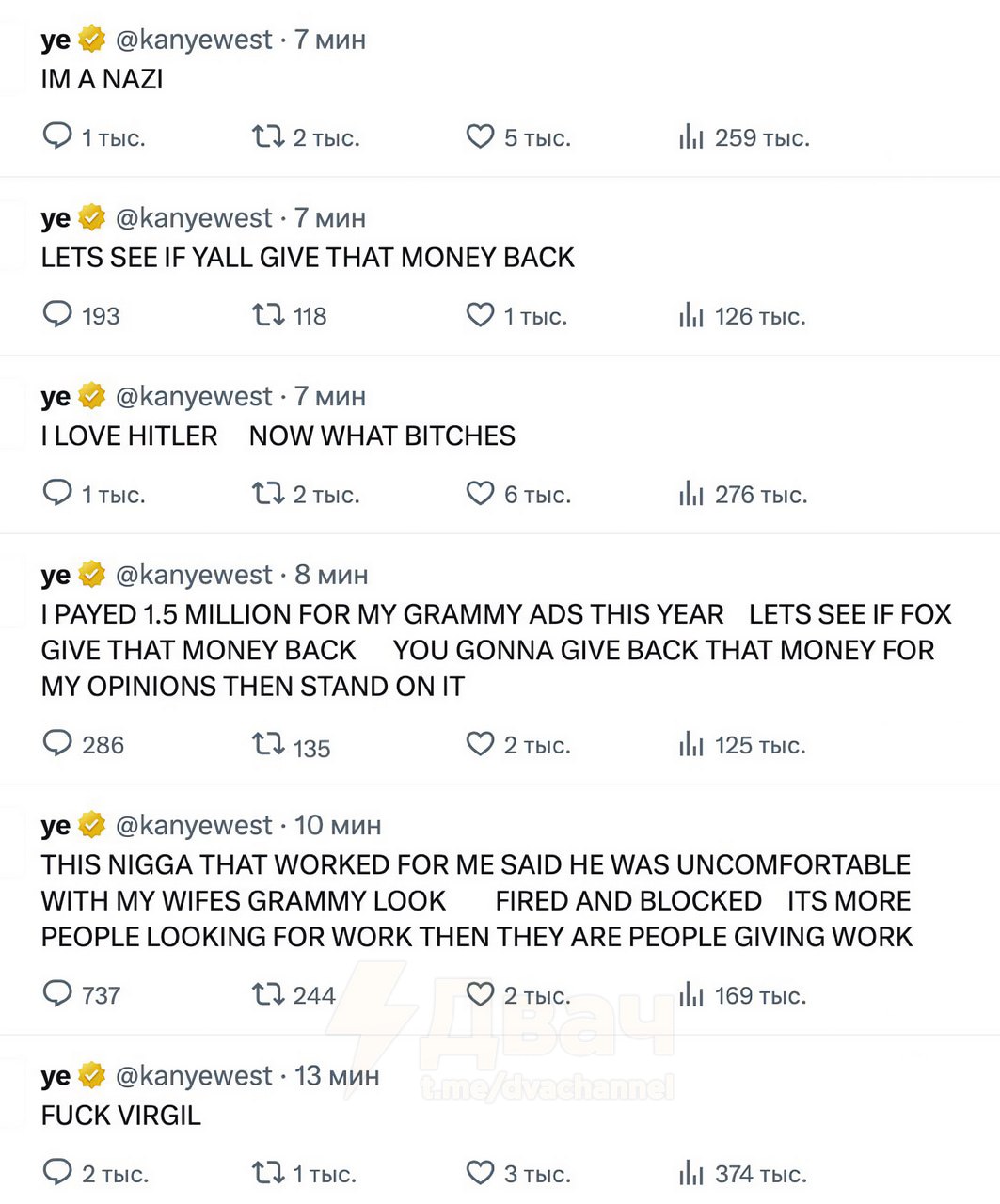Screen dimensions: 1000x1204
Task: Open the "LETS SEE IF YALL GIVE" tweet text
Action: pyautogui.click(x=308, y=257)
